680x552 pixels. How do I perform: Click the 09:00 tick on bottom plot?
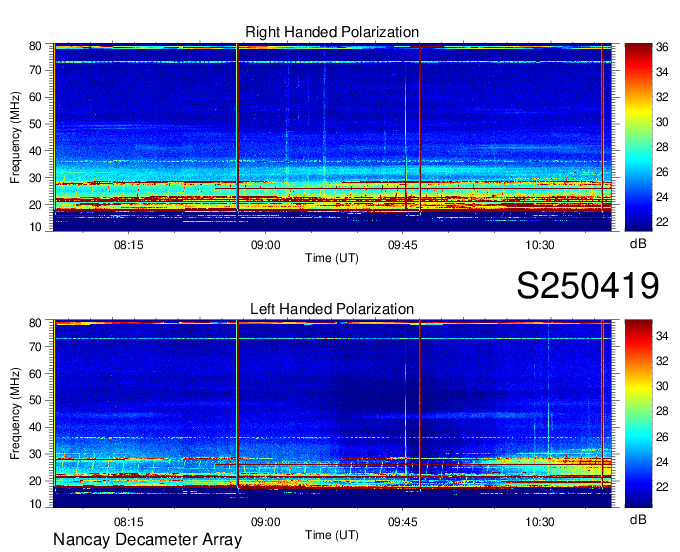(x=265, y=522)
